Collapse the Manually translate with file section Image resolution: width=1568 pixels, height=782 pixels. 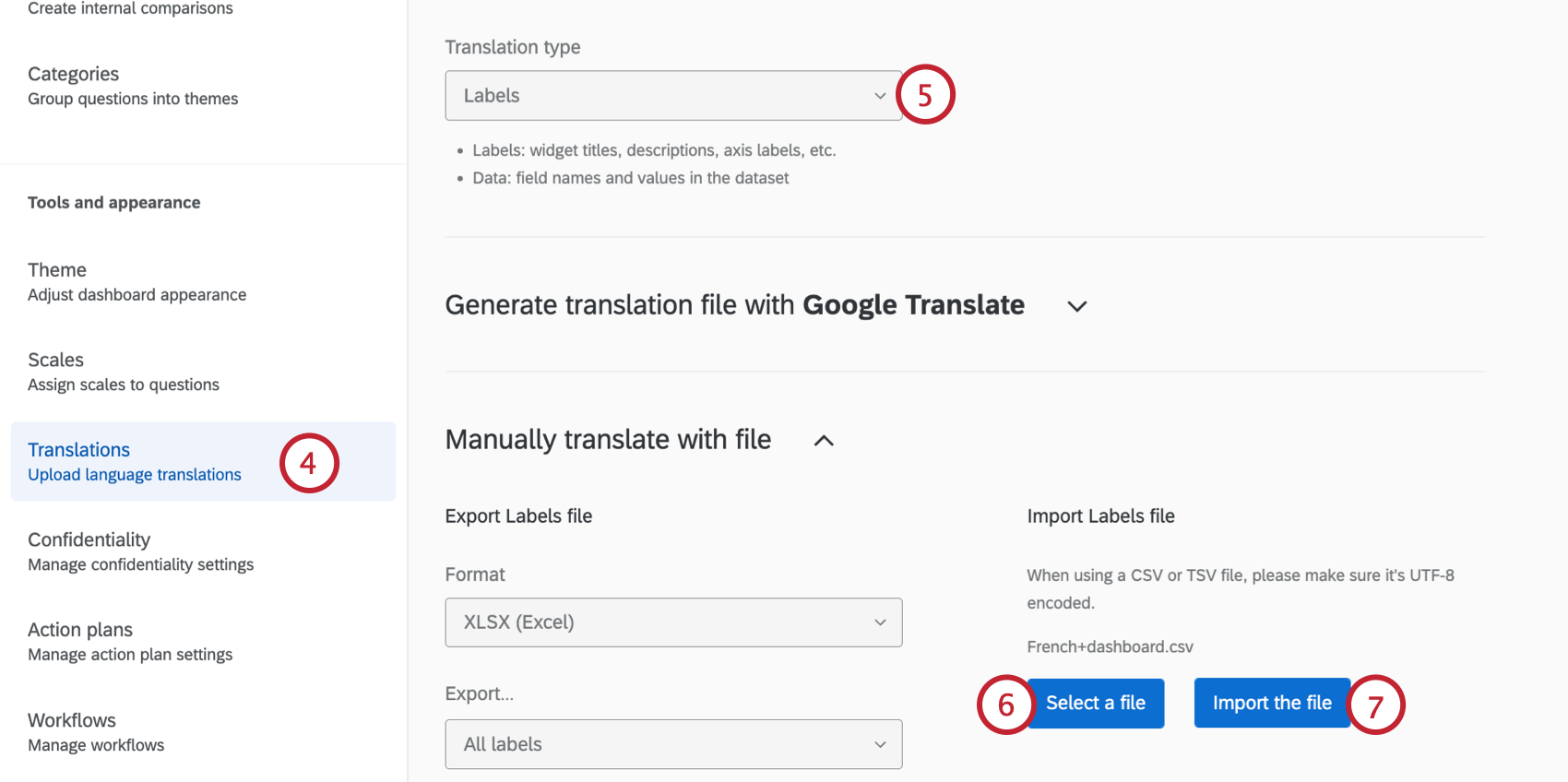click(x=824, y=441)
